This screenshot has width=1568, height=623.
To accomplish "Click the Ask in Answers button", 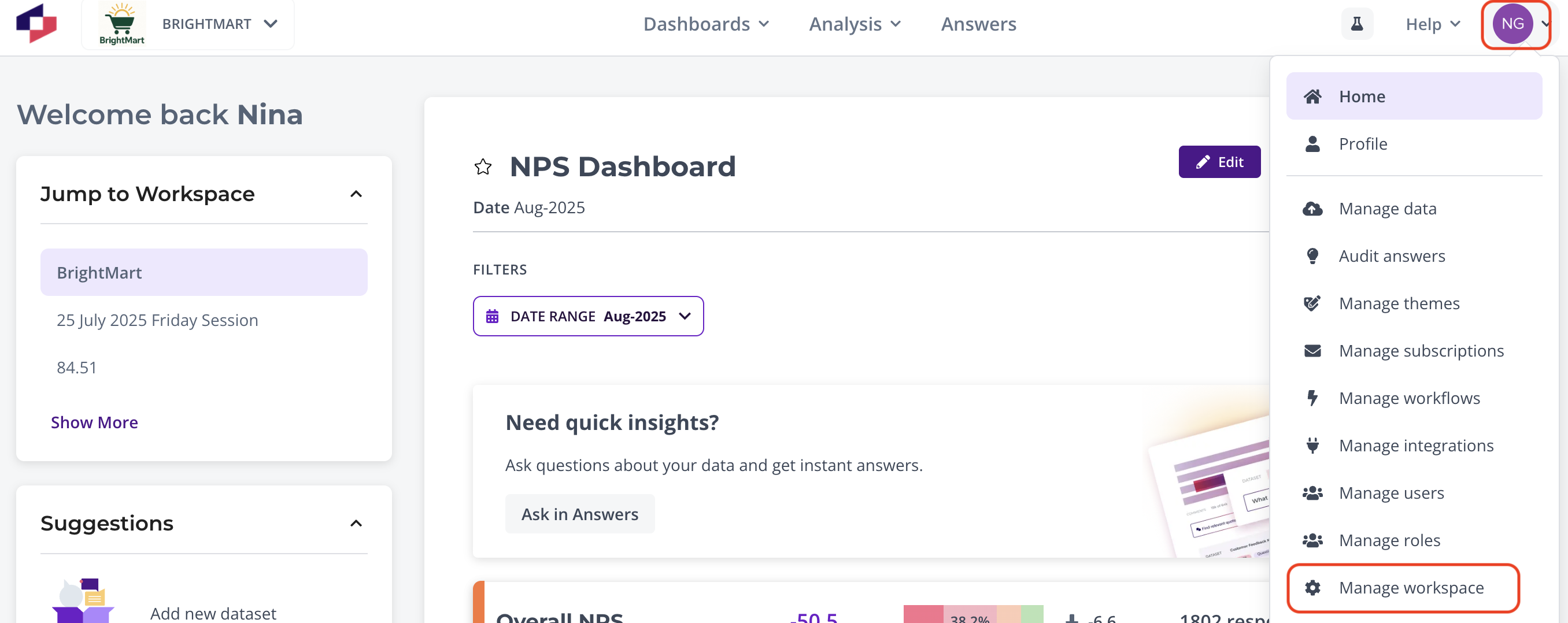I will tap(579, 514).
